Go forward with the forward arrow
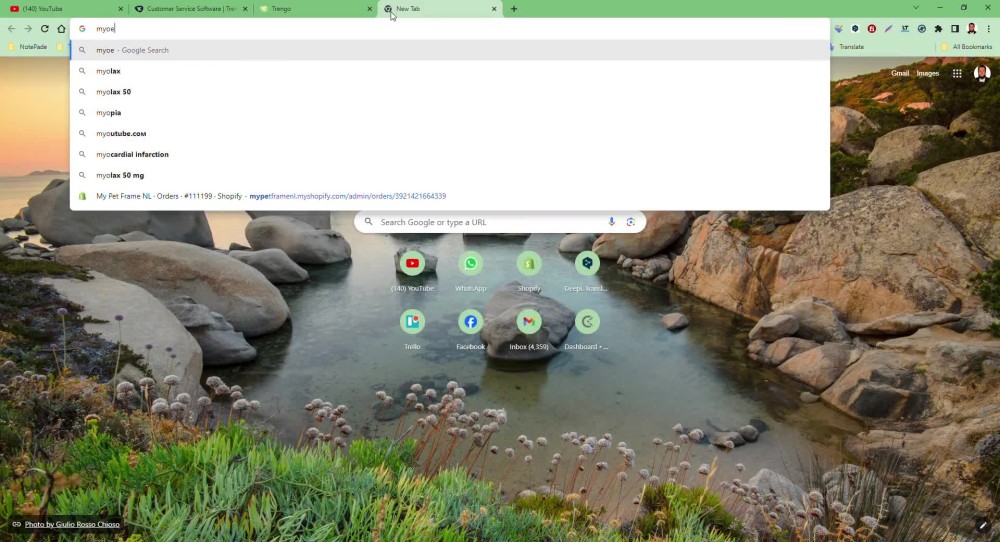The height and width of the screenshot is (542, 1000). point(28,29)
